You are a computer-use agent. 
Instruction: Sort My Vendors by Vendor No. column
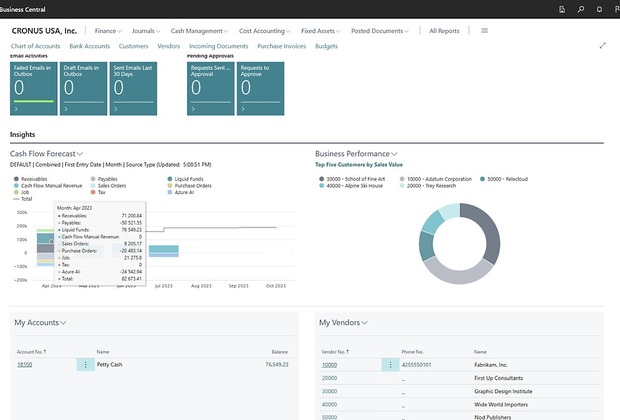(335, 352)
